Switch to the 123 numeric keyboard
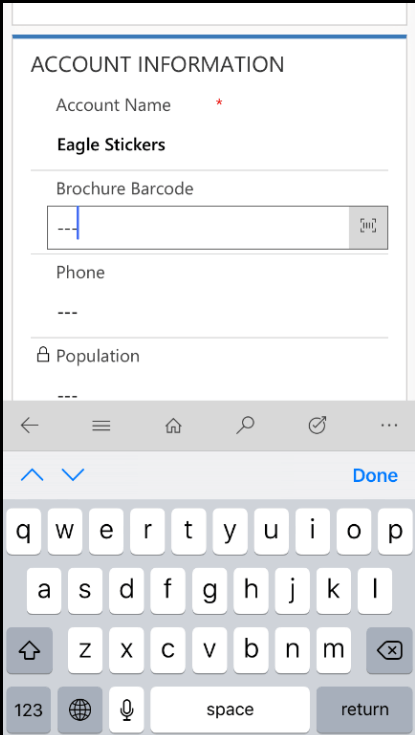Screen dimensions: 415x735 pos(29,710)
